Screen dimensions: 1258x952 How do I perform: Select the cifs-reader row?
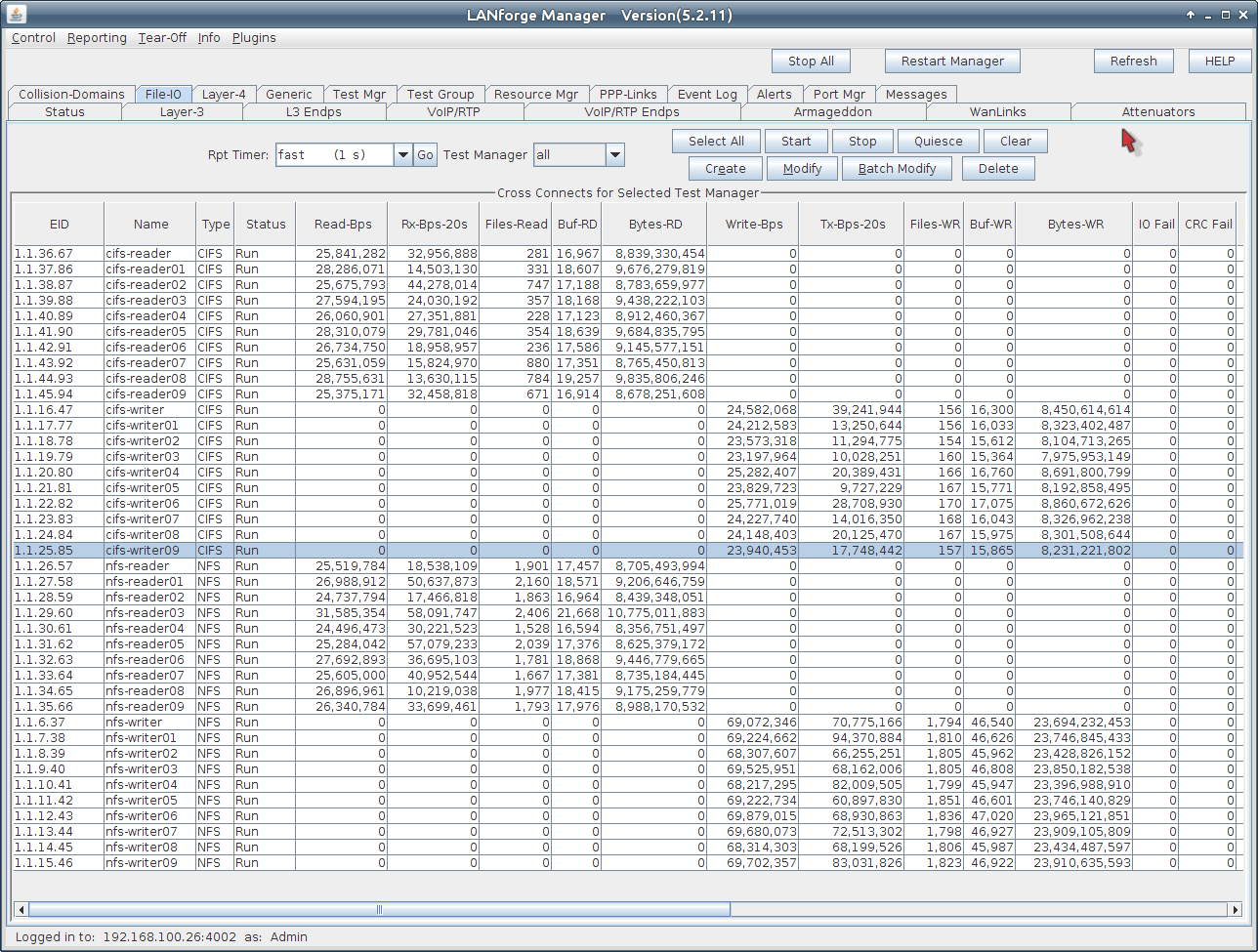click(x=625, y=254)
